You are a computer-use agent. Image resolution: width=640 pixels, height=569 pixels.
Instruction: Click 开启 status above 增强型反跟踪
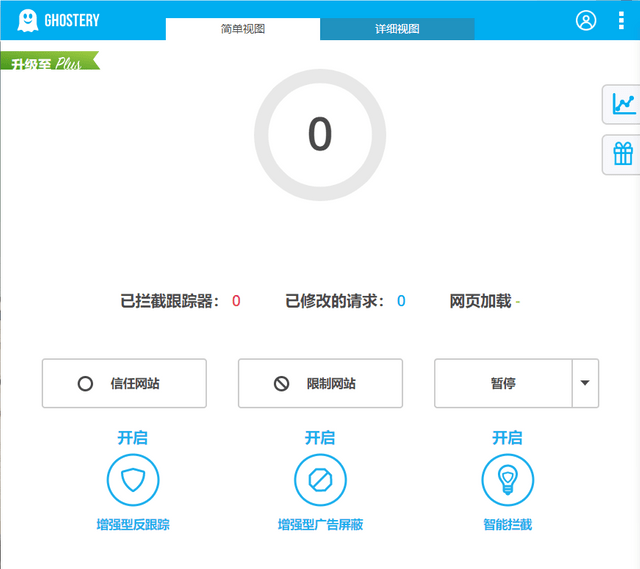coord(133,438)
